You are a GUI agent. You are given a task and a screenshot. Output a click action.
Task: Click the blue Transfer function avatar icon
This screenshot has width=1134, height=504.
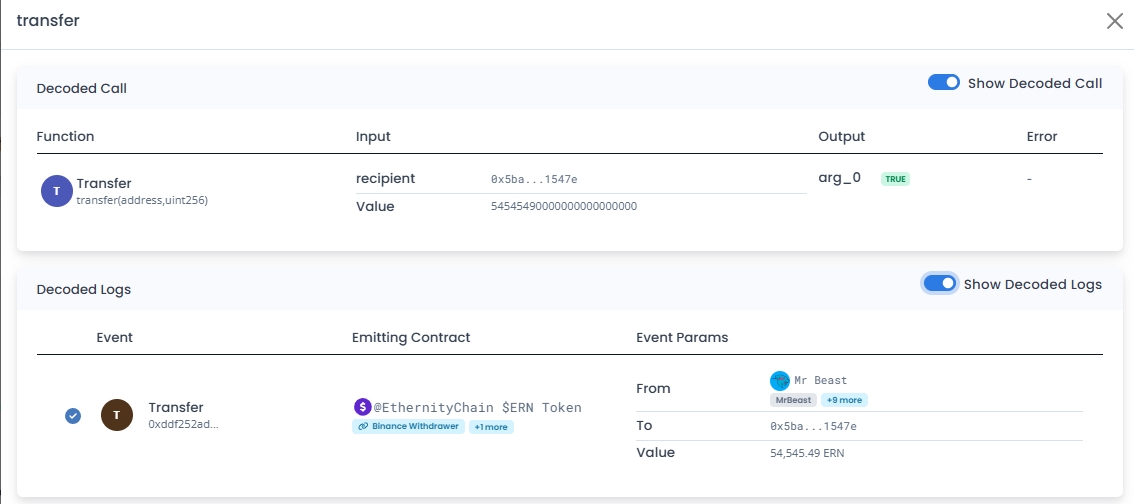[57, 190]
